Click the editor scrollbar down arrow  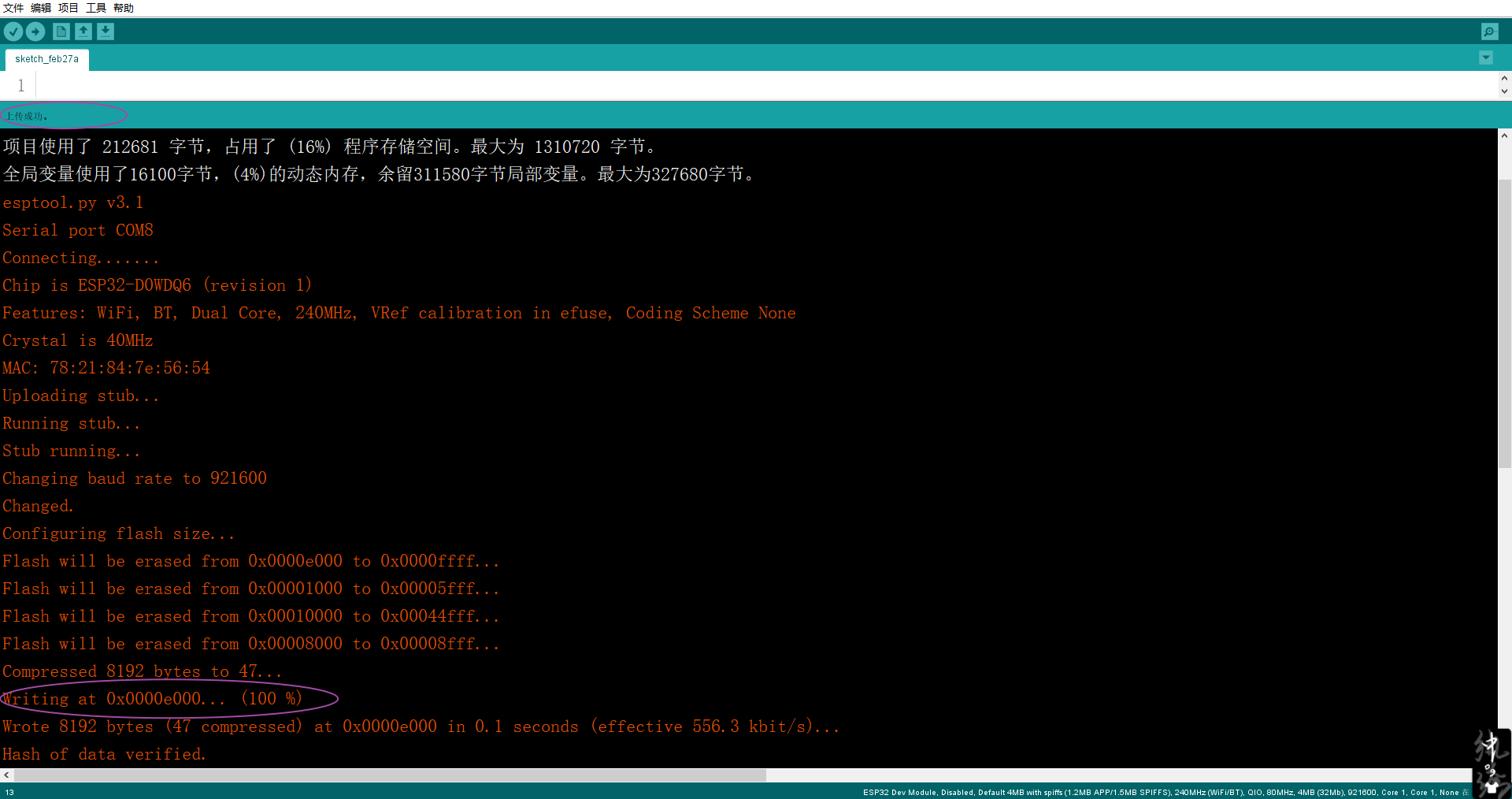click(1504, 91)
